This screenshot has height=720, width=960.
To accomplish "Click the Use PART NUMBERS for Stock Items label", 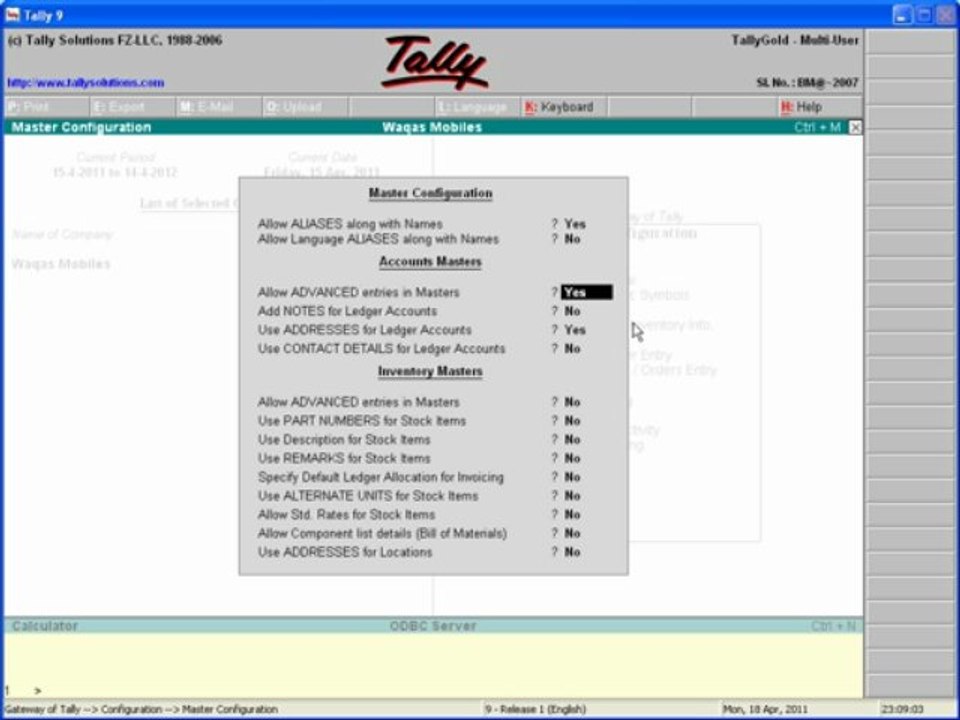I will click(x=362, y=421).
